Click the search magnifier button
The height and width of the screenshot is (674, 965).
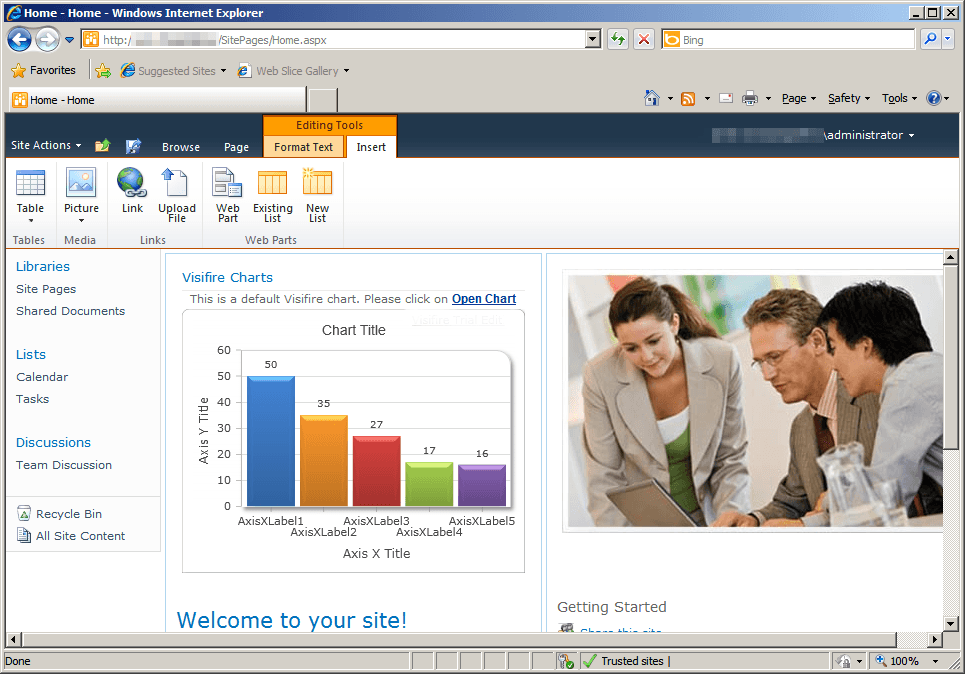pos(930,39)
